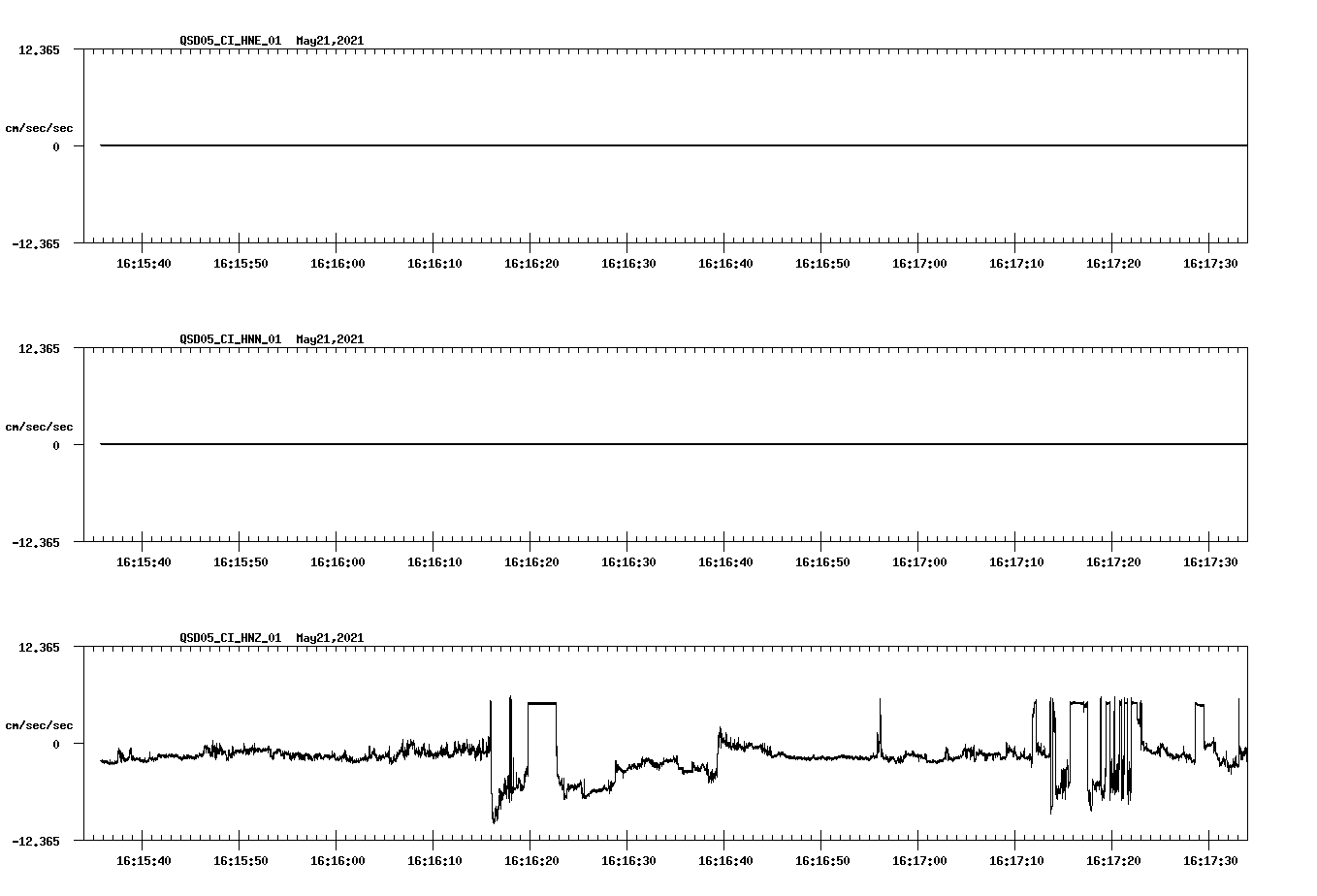
Task: Click the May21,2021 date label on HNZ plot
Action: pyautogui.click(x=330, y=638)
